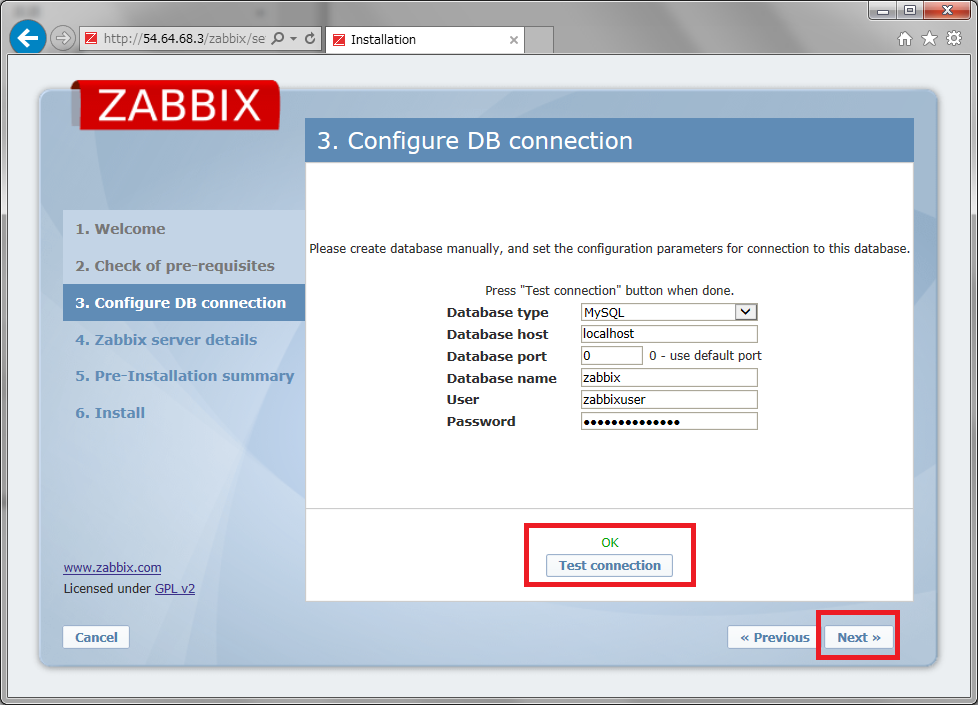Viewport: 978px width, 705px height.
Task: Open the browser home page icon
Action: [x=904, y=39]
